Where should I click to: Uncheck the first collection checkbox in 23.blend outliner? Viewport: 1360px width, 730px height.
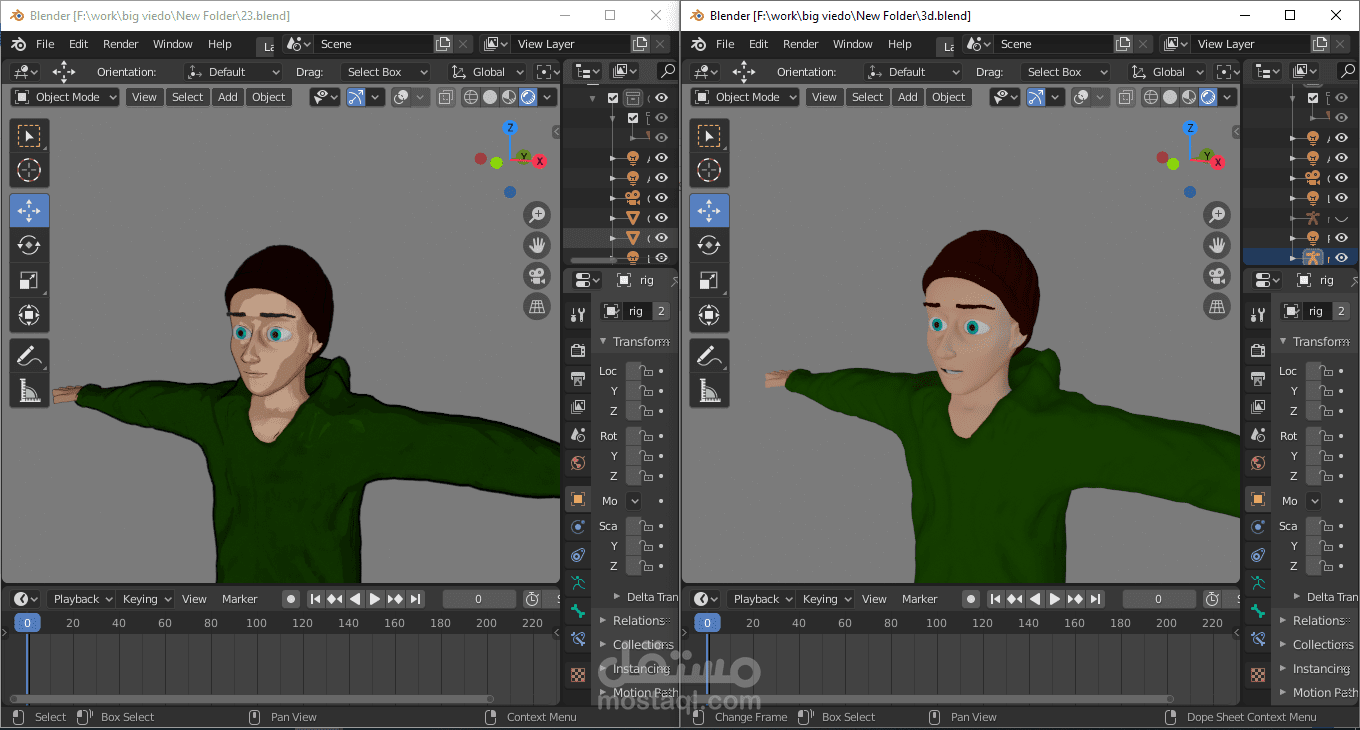[x=613, y=98]
